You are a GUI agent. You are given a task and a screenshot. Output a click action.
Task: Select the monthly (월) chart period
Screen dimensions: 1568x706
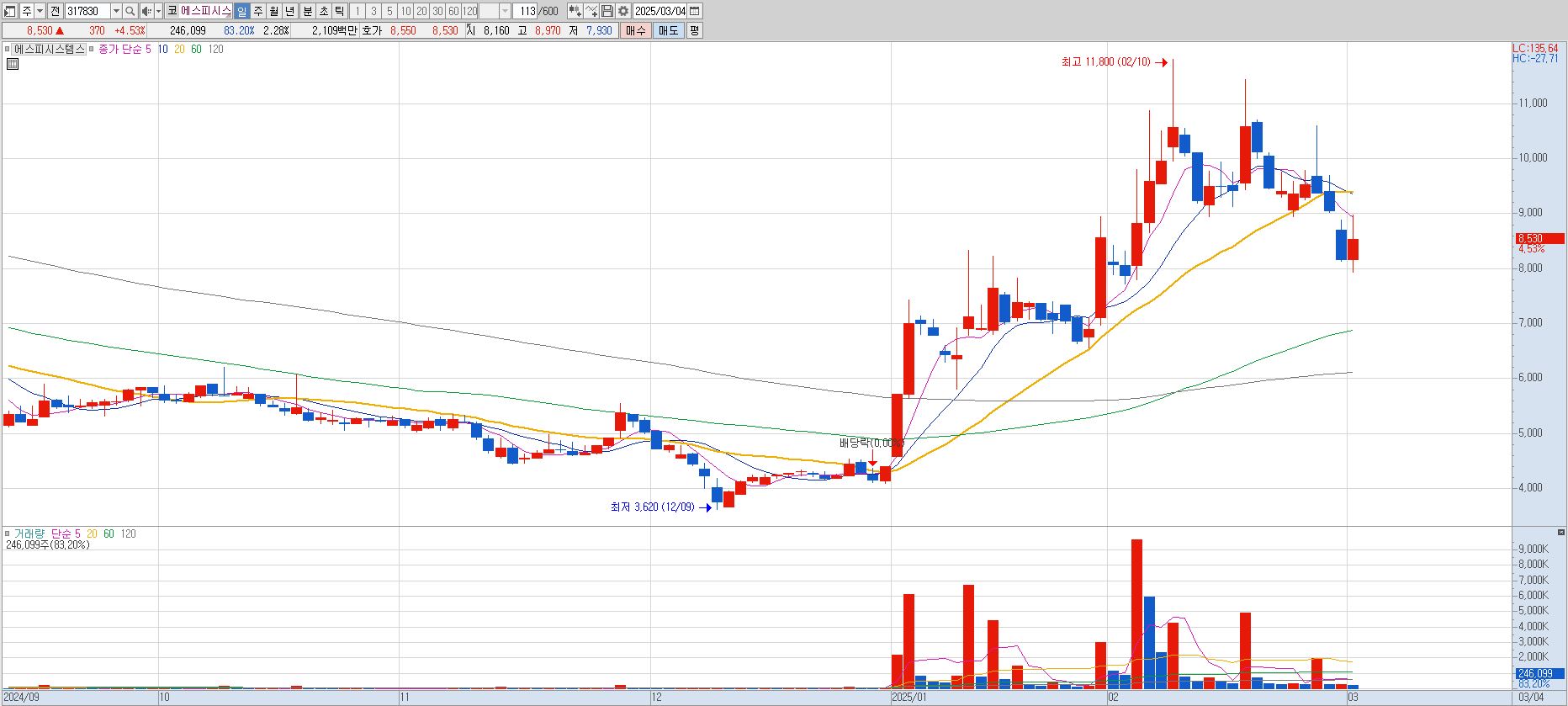point(274,11)
